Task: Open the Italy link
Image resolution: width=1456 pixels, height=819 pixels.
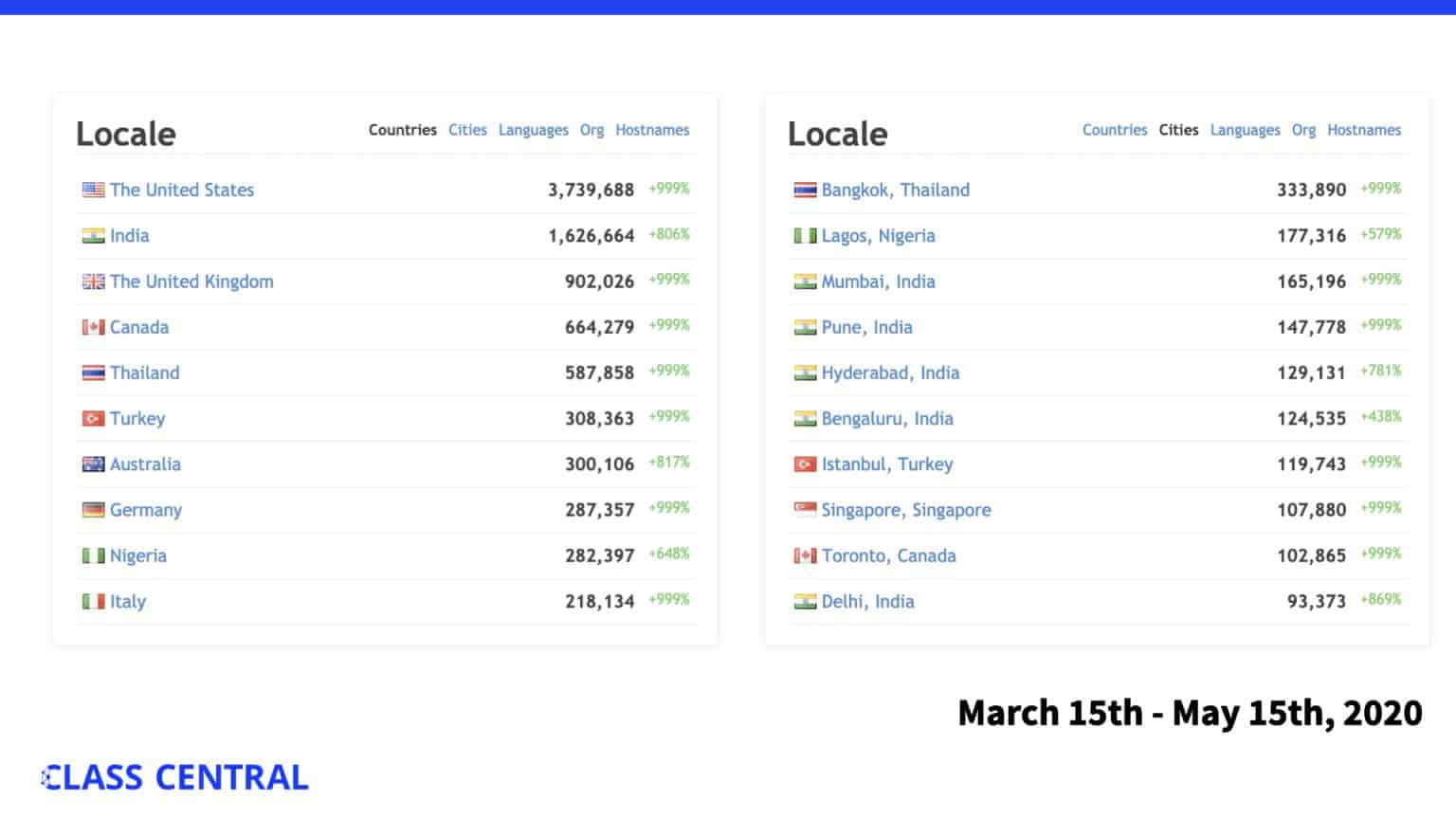Action: (x=128, y=602)
